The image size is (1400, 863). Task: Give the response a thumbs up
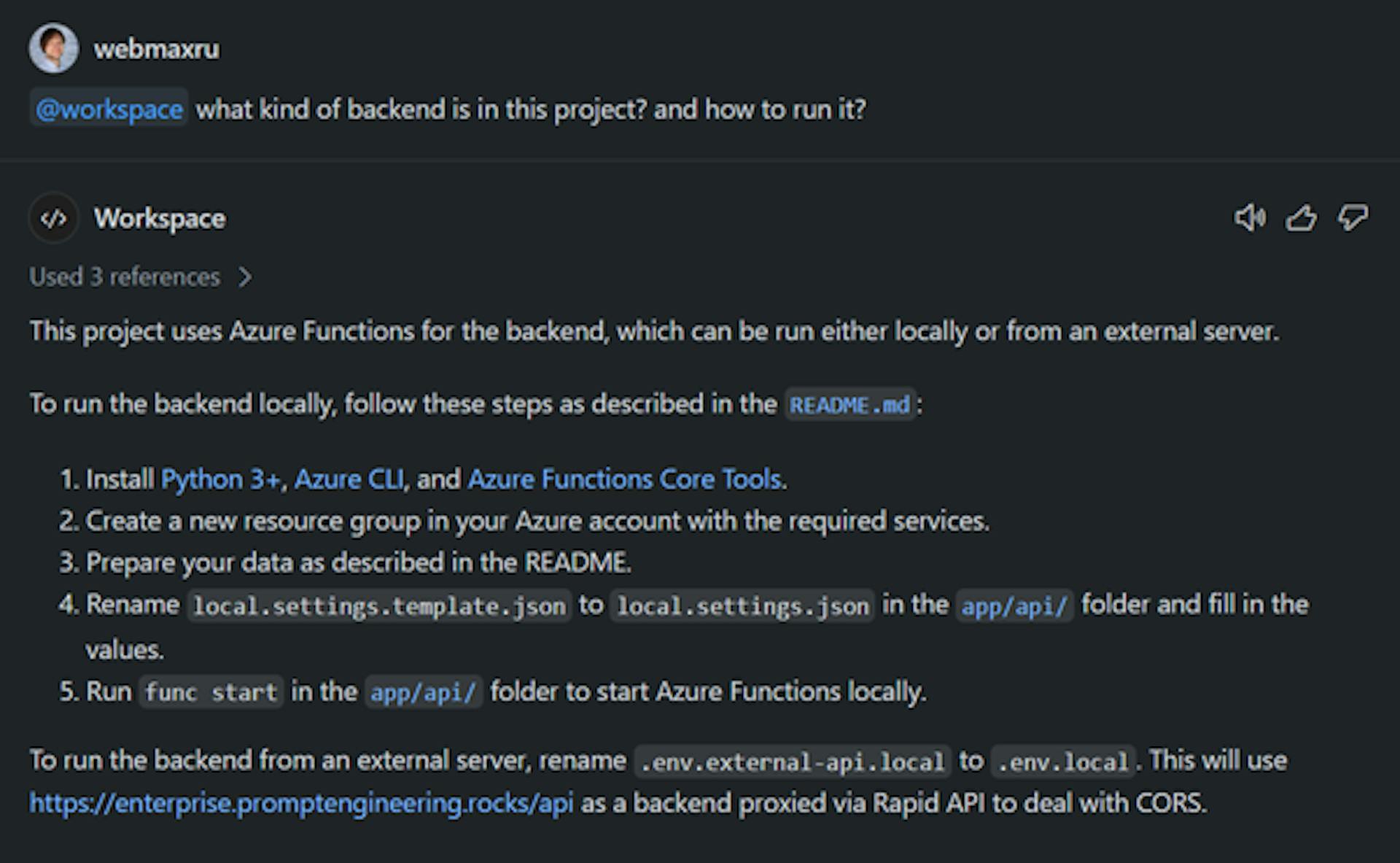click(x=1302, y=217)
